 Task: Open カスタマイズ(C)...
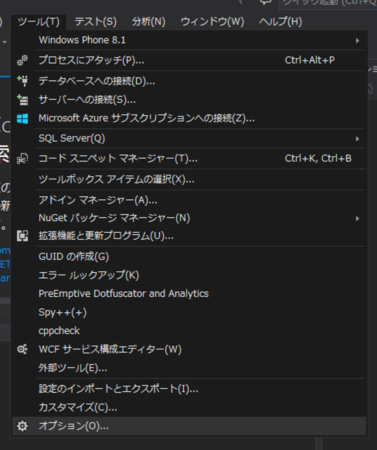coord(189,407)
